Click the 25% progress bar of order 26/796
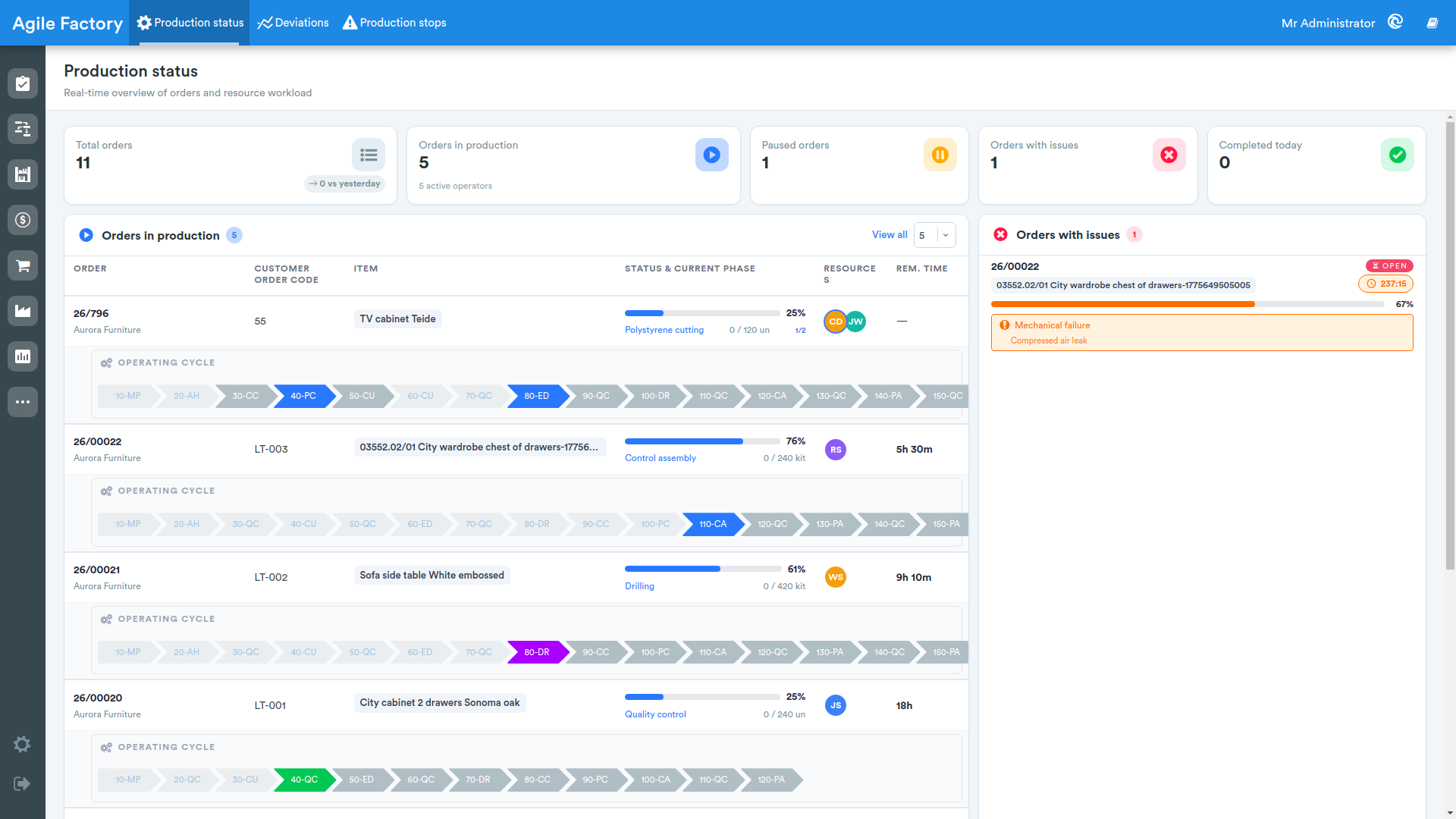 (x=702, y=313)
